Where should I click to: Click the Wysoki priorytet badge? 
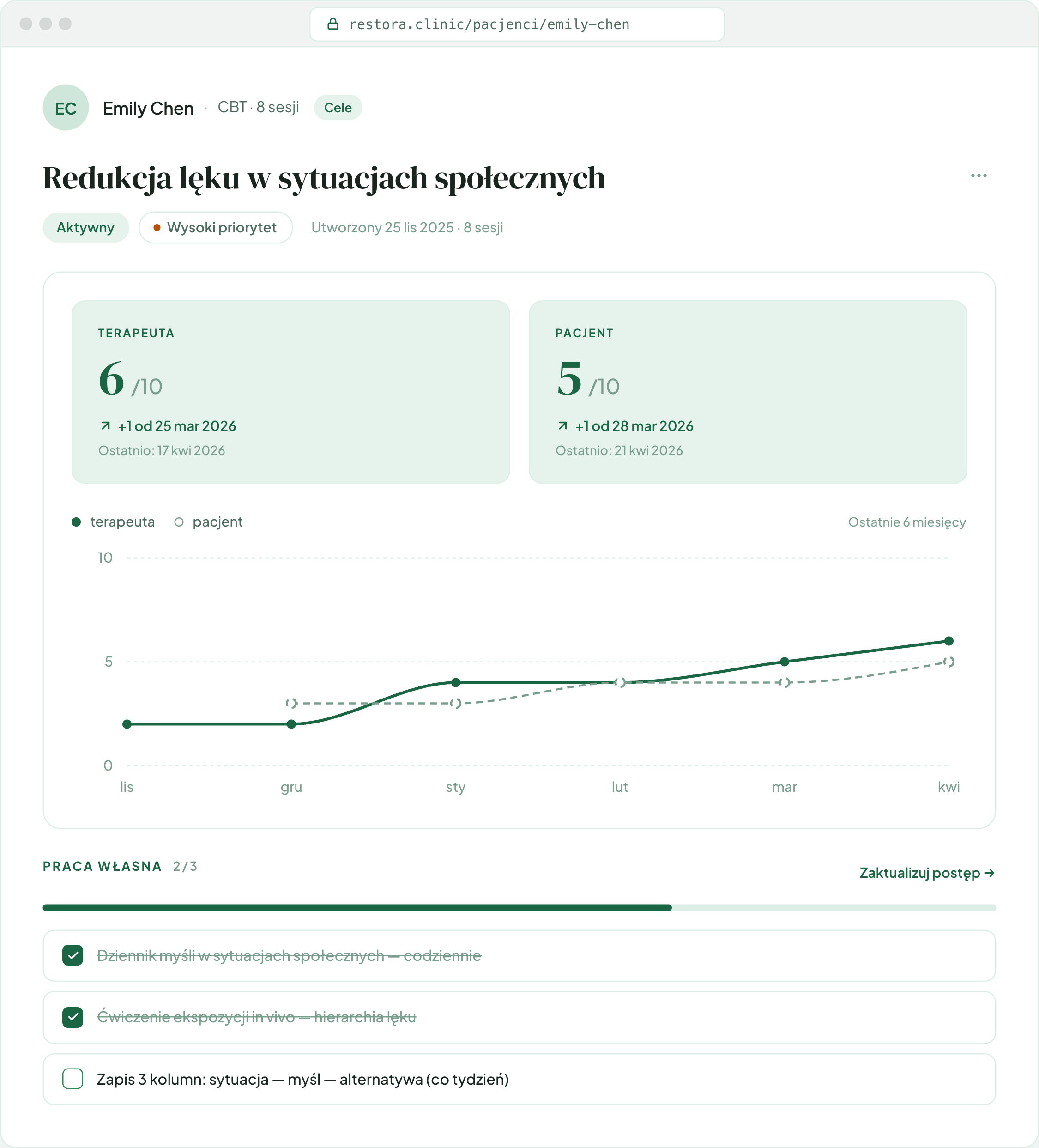click(216, 228)
